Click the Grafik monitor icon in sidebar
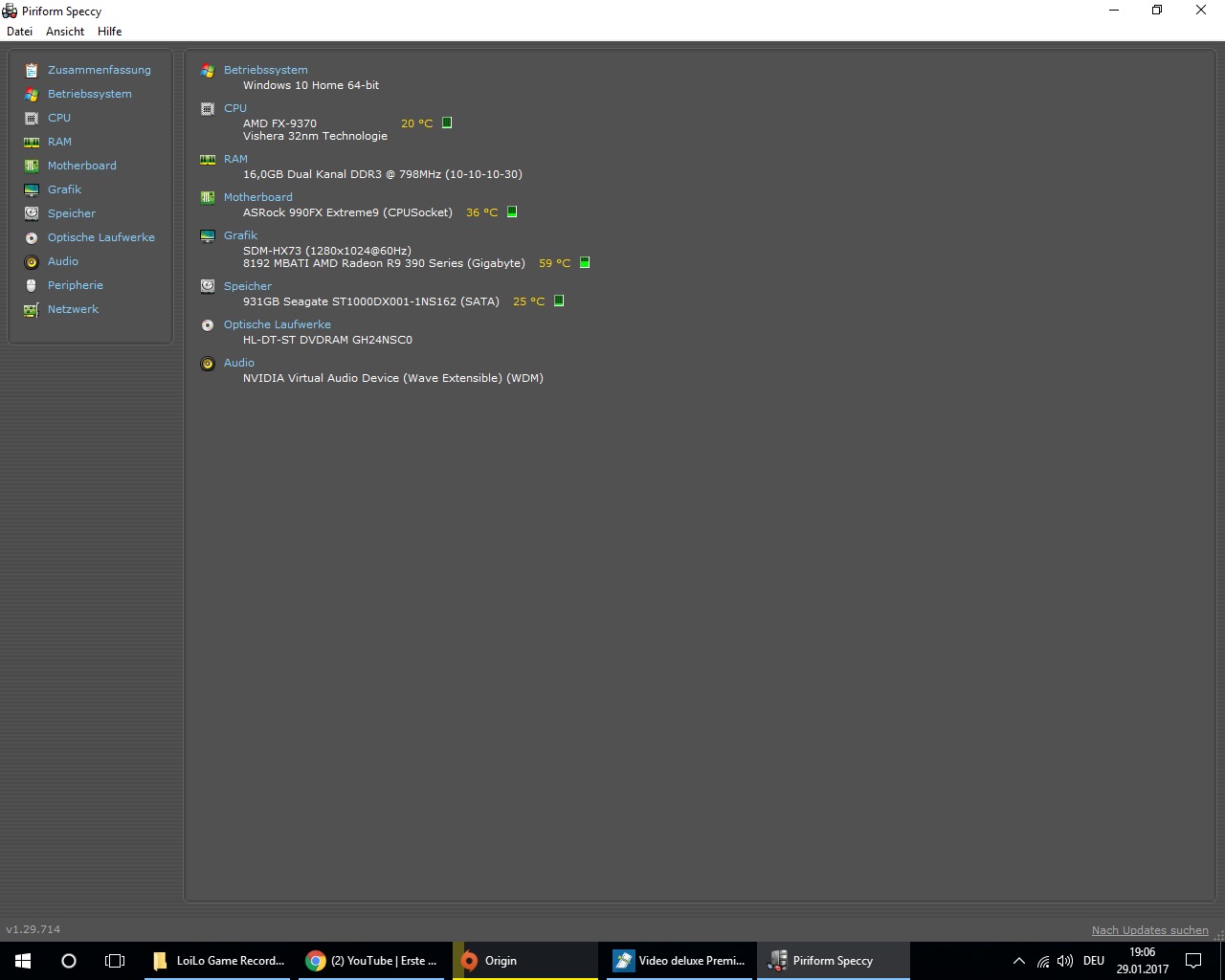The width and height of the screenshot is (1225, 980). click(32, 189)
